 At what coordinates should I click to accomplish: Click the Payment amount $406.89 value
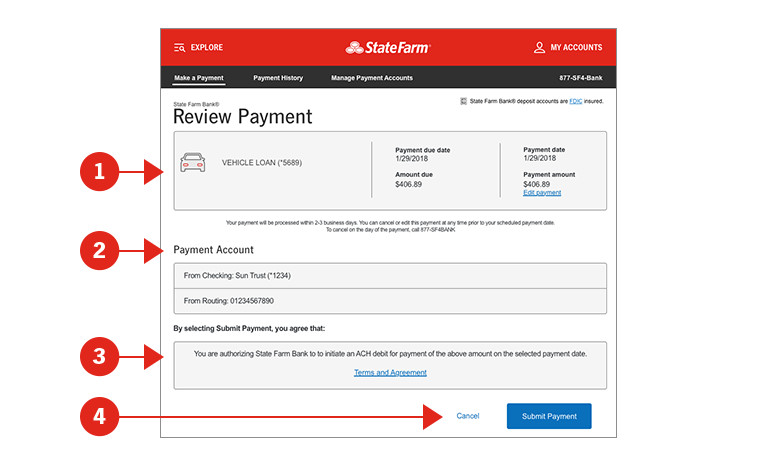coord(537,184)
